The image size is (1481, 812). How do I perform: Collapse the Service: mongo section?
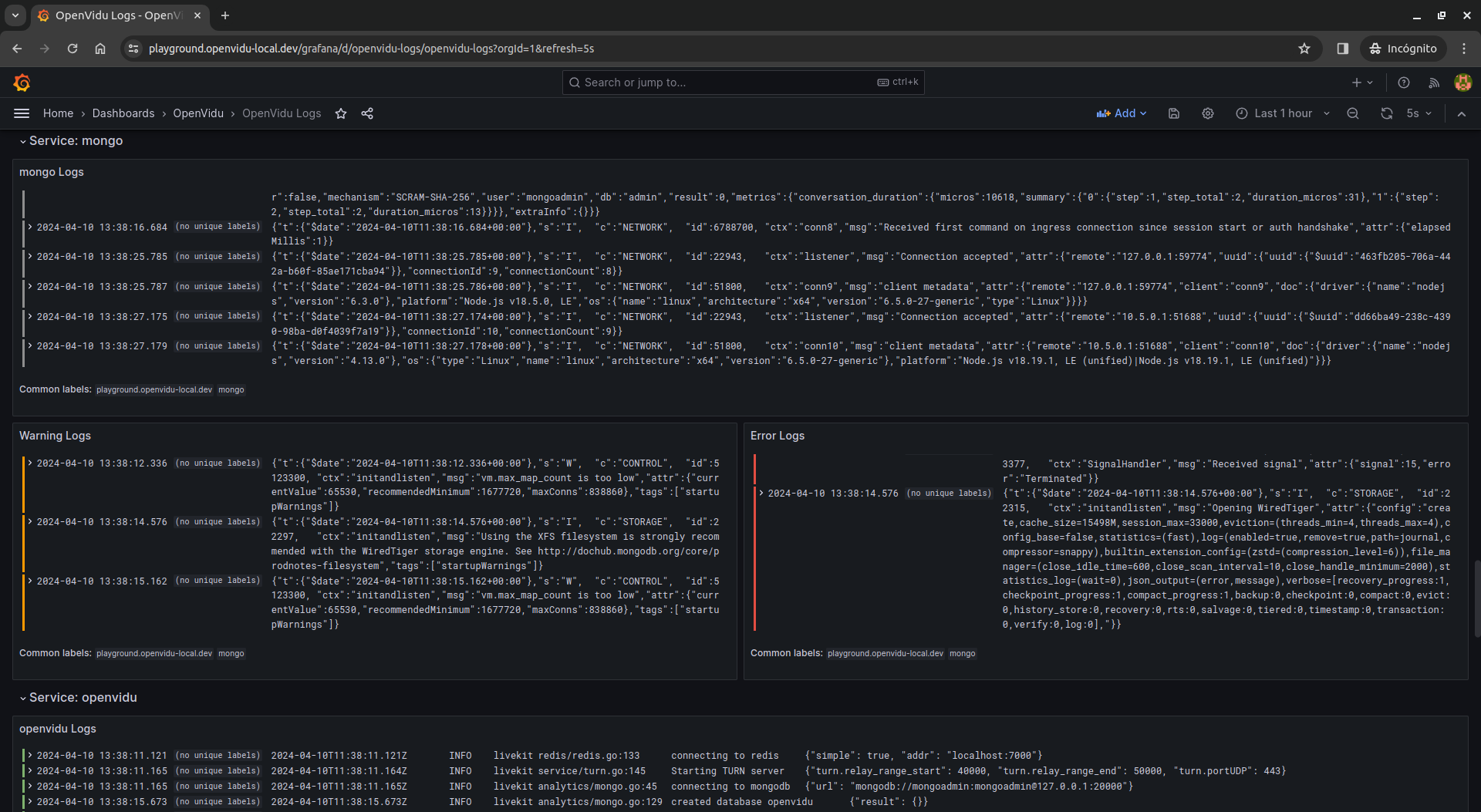(23, 140)
